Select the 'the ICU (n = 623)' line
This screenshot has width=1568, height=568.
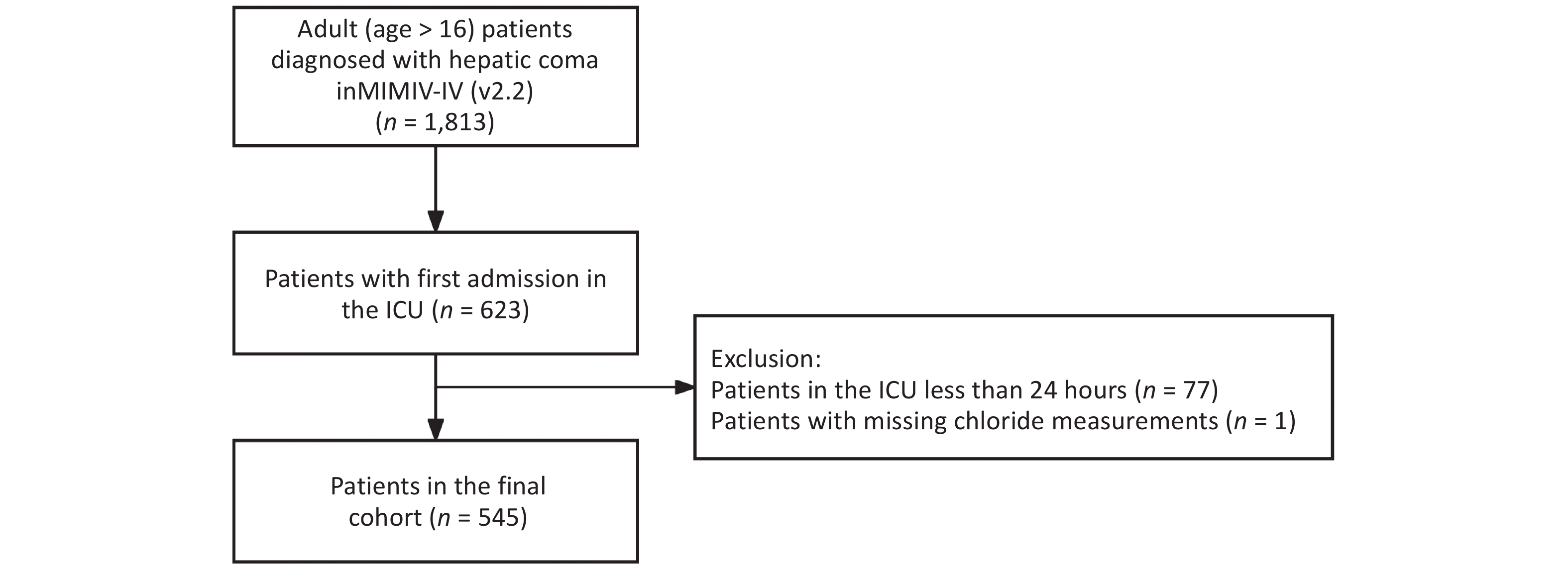pos(435,310)
